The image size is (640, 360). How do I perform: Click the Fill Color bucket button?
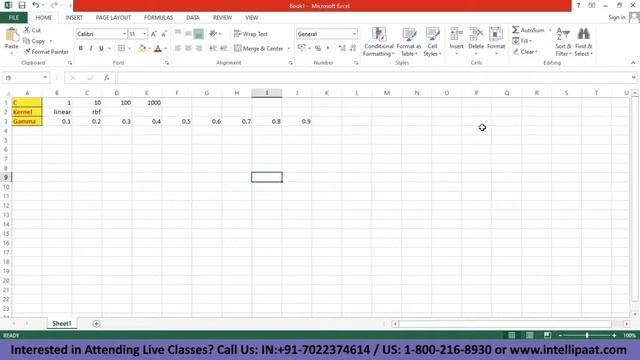pos(142,48)
